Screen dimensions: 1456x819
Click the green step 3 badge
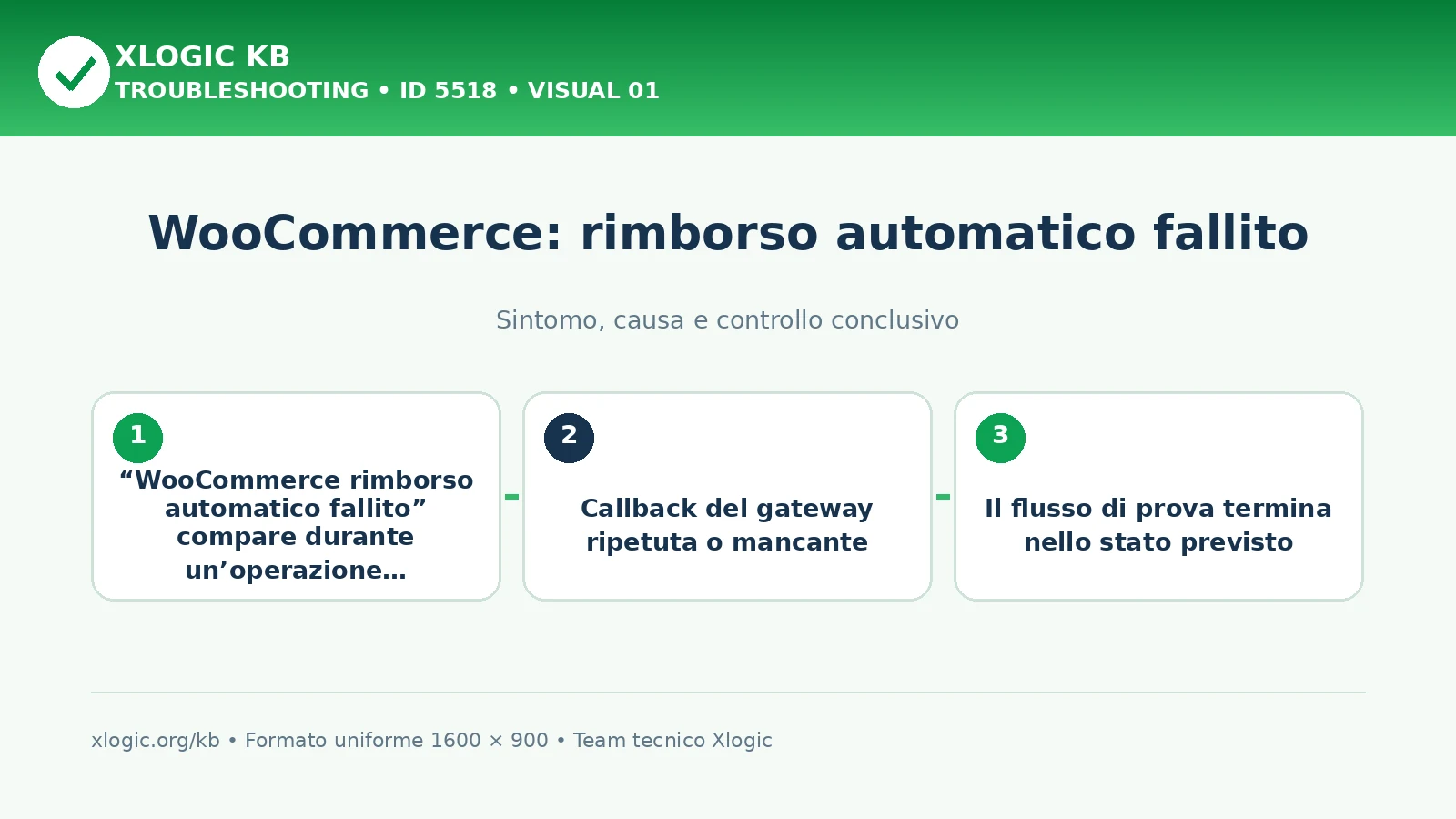click(x=1000, y=438)
